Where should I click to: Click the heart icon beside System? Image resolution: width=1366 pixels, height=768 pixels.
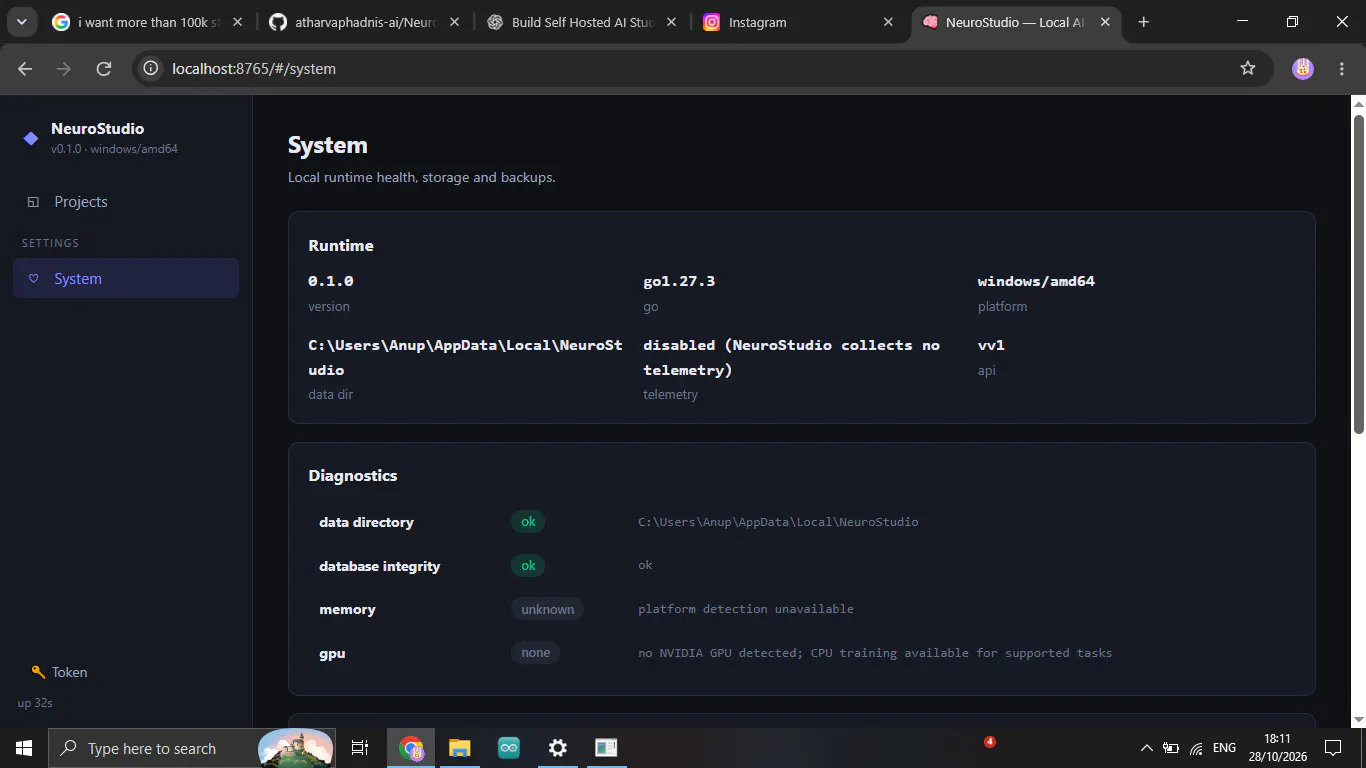[x=33, y=279]
